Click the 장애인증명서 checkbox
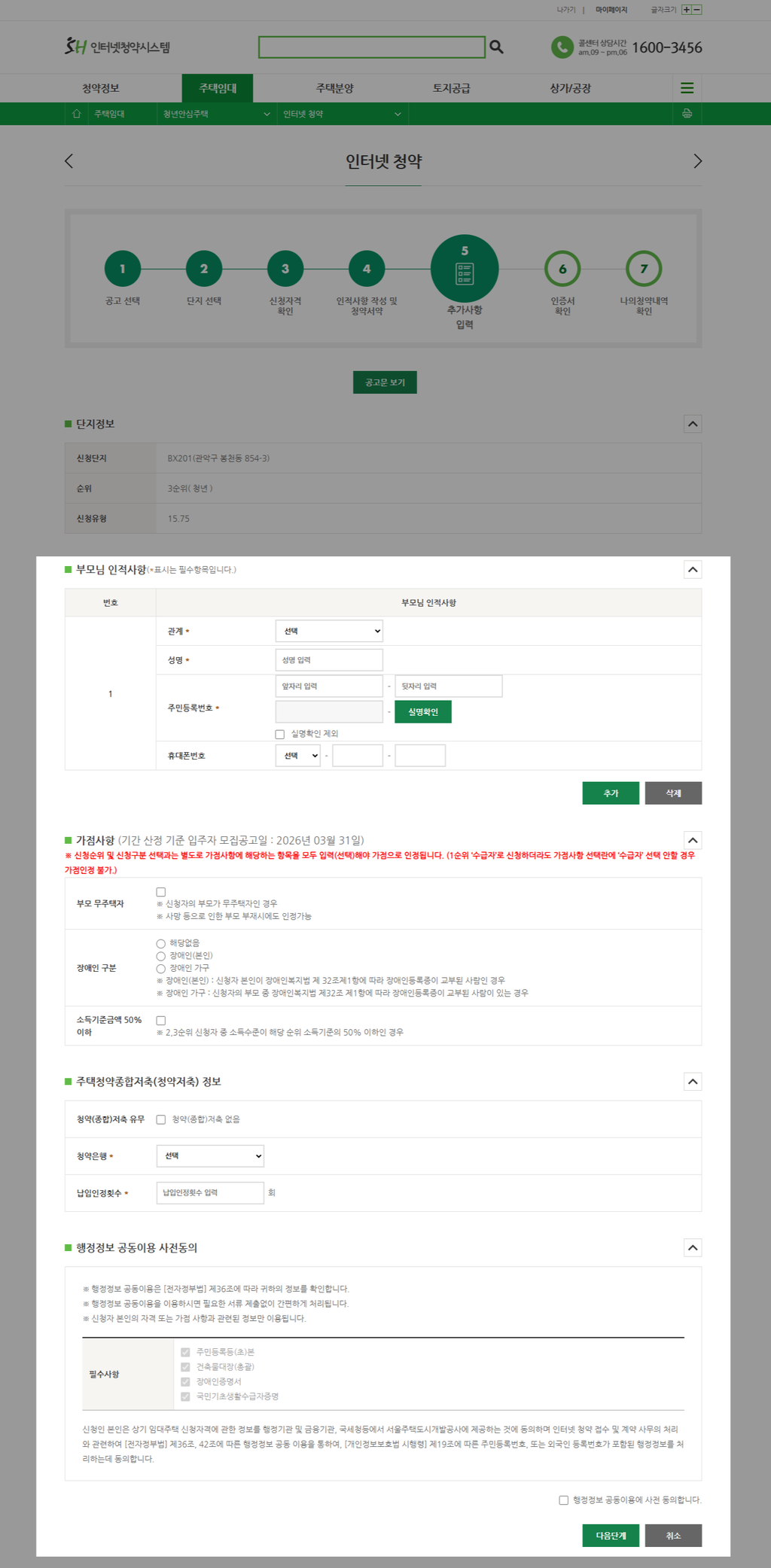 185,1382
